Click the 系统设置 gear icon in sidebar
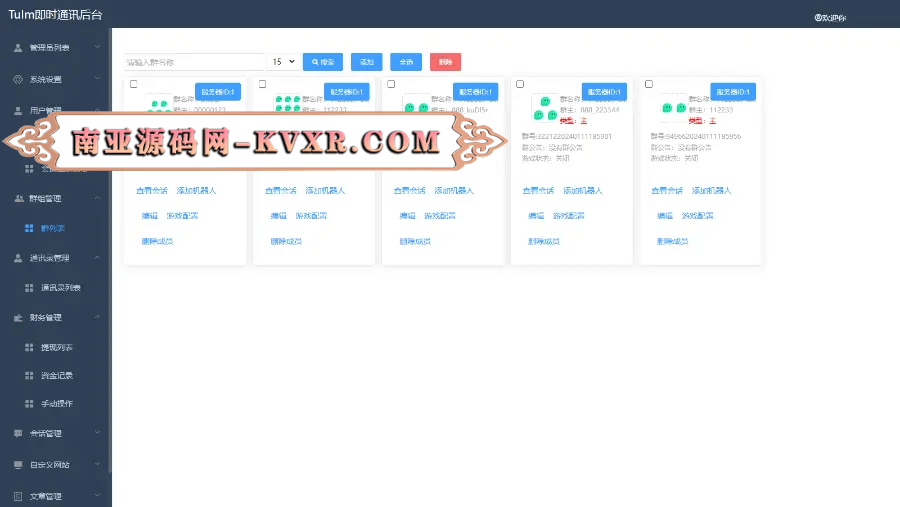The height and width of the screenshot is (507, 900). [x=18, y=79]
